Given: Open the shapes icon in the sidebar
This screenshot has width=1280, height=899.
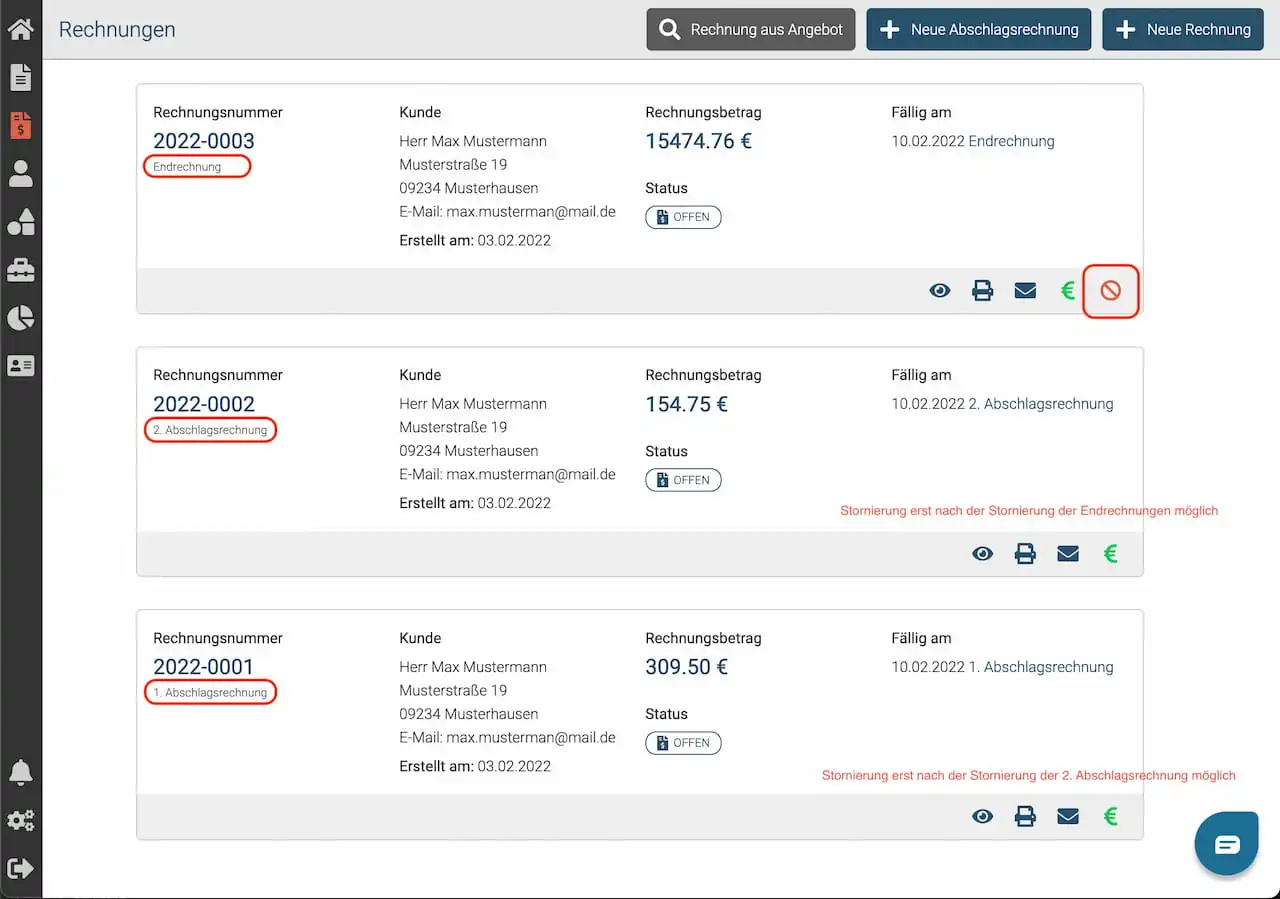Looking at the screenshot, I should click(20, 222).
